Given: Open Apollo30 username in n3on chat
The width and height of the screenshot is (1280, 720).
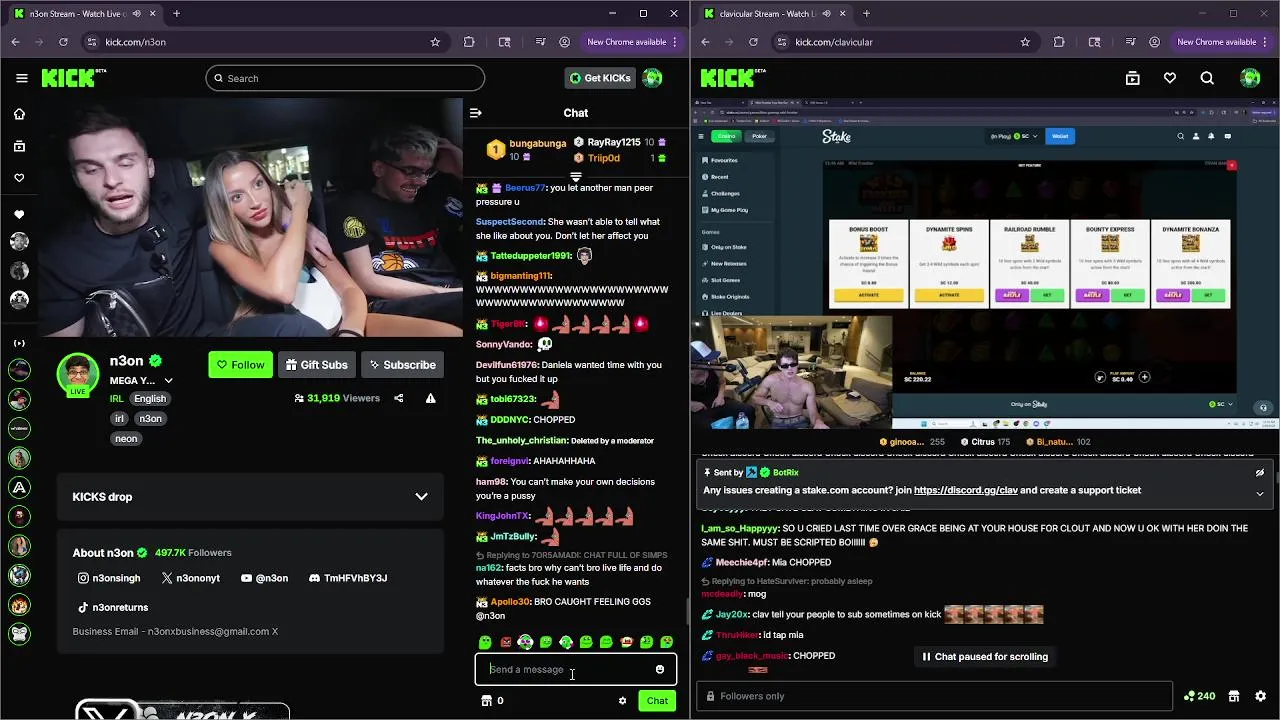Looking at the screenshot, I should point(510,602).
